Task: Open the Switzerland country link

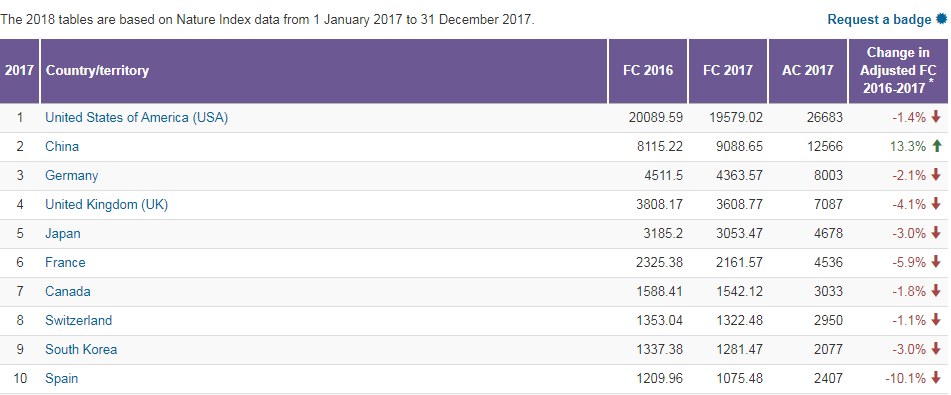Action: 78,320
